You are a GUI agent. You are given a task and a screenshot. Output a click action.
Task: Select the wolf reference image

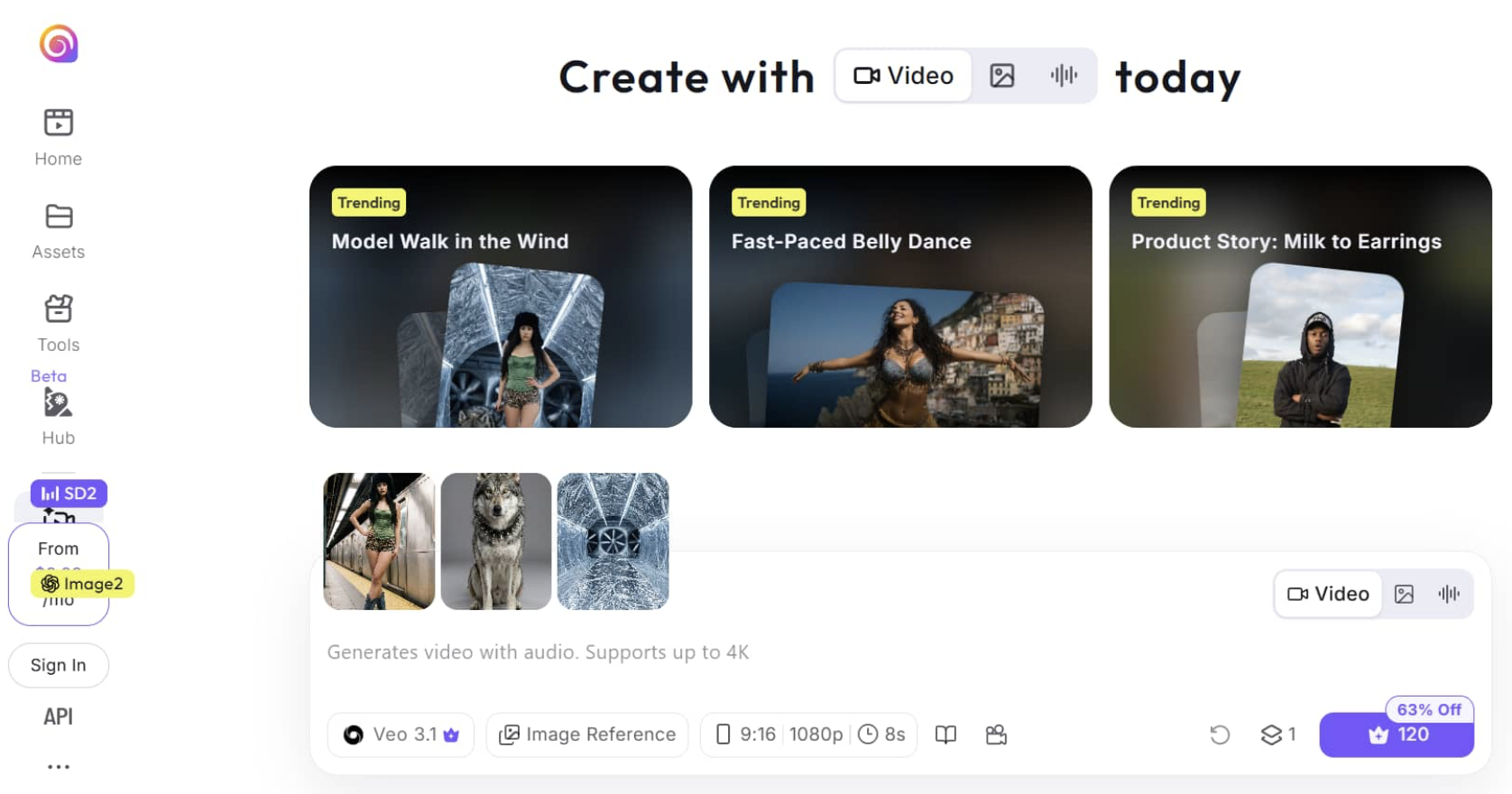point(496,541)
